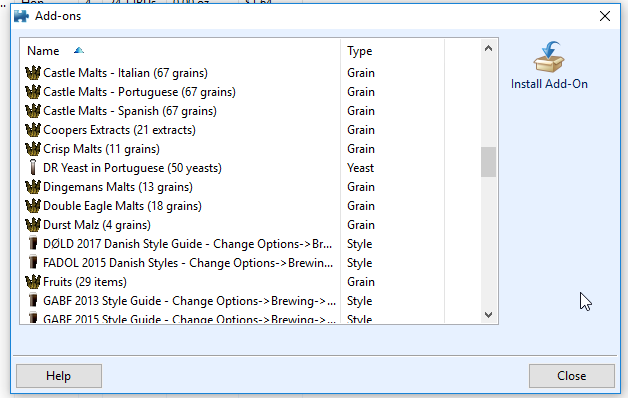The width and height of the screenshot is (628, 398).
Task: Click the Add-ons puzzle piece title icon
Action: (21, 16)
